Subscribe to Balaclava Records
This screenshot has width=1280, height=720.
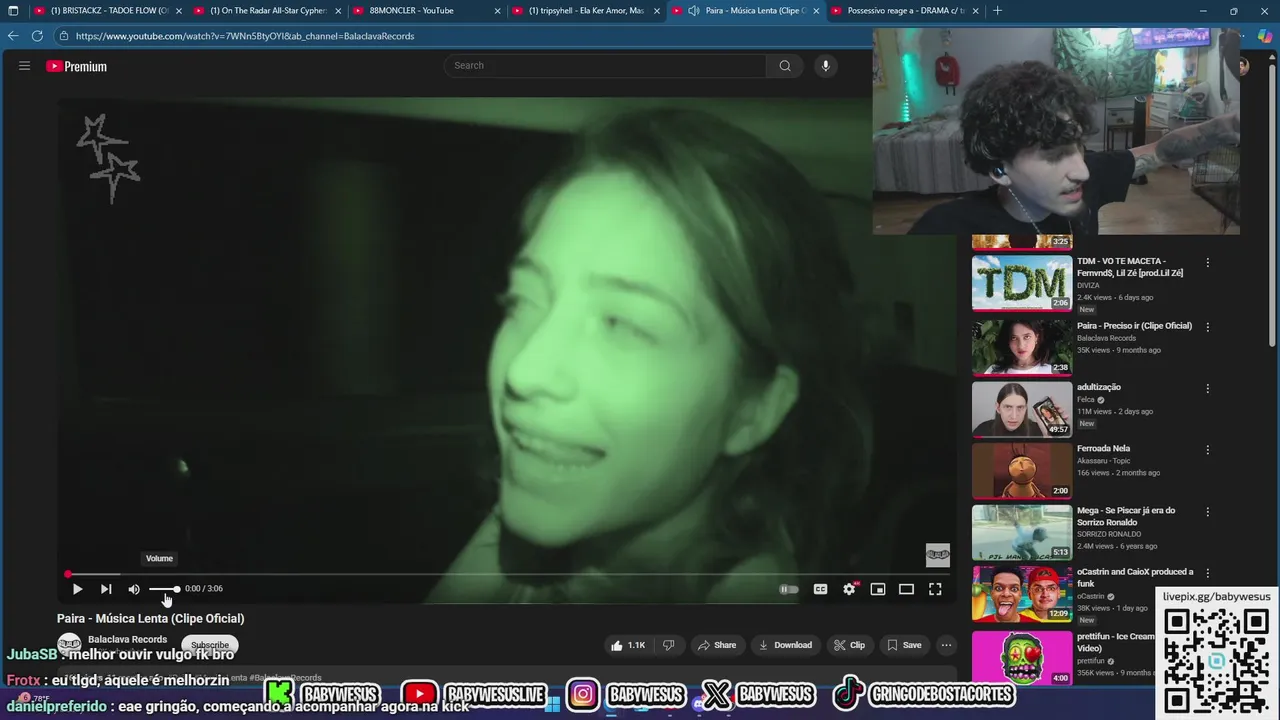point(210,645)
